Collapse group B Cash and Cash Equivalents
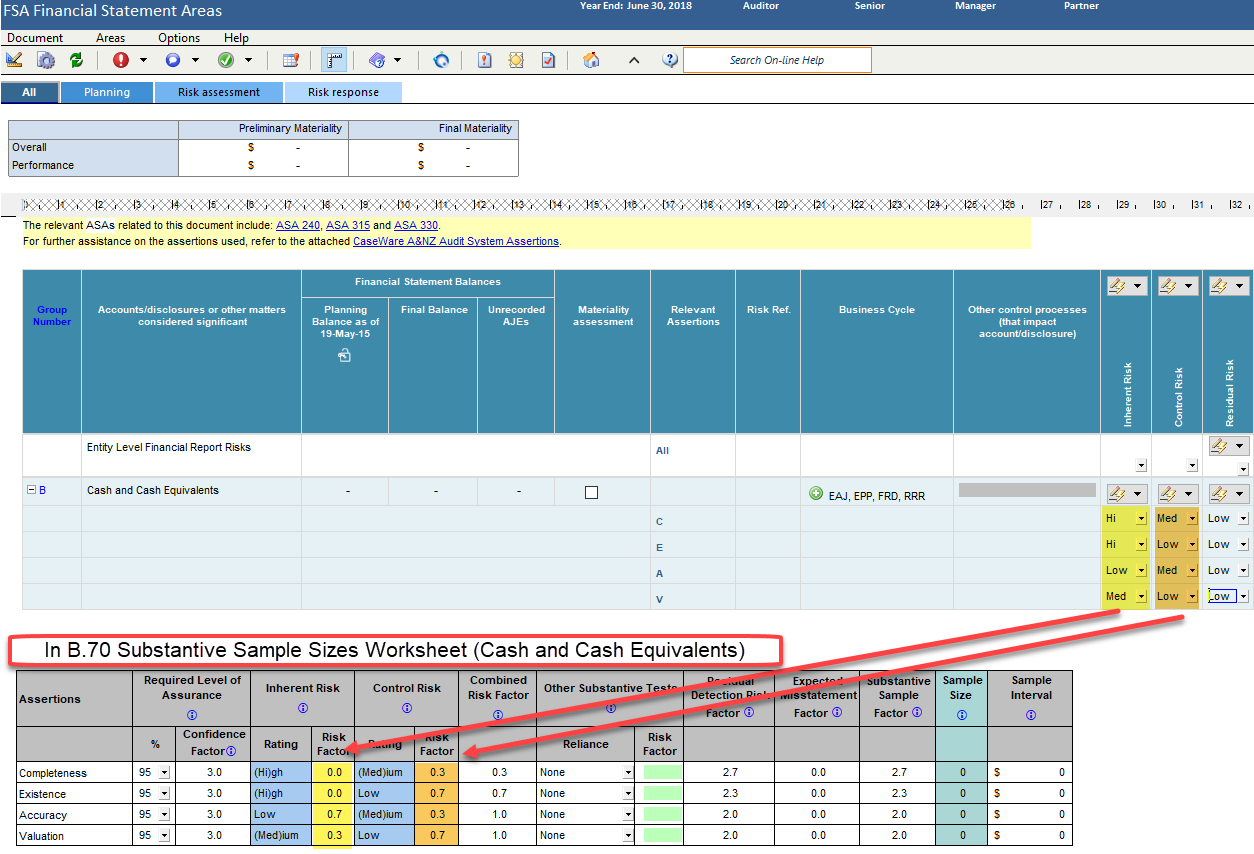Viewport: 1254px width, 854px height. (31, 490)
